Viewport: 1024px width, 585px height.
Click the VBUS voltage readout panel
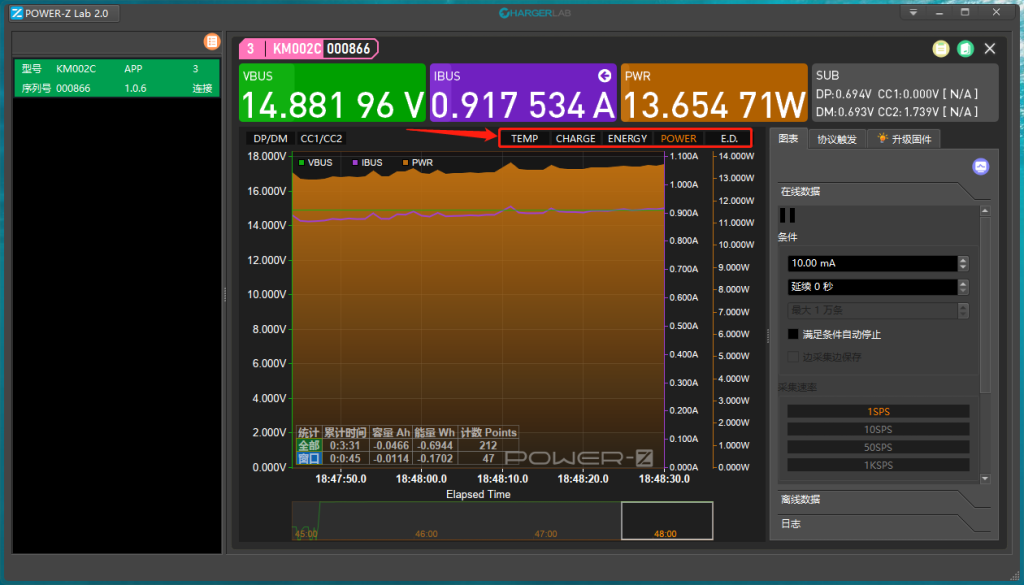pyautogui.click(x=332, y=93)
